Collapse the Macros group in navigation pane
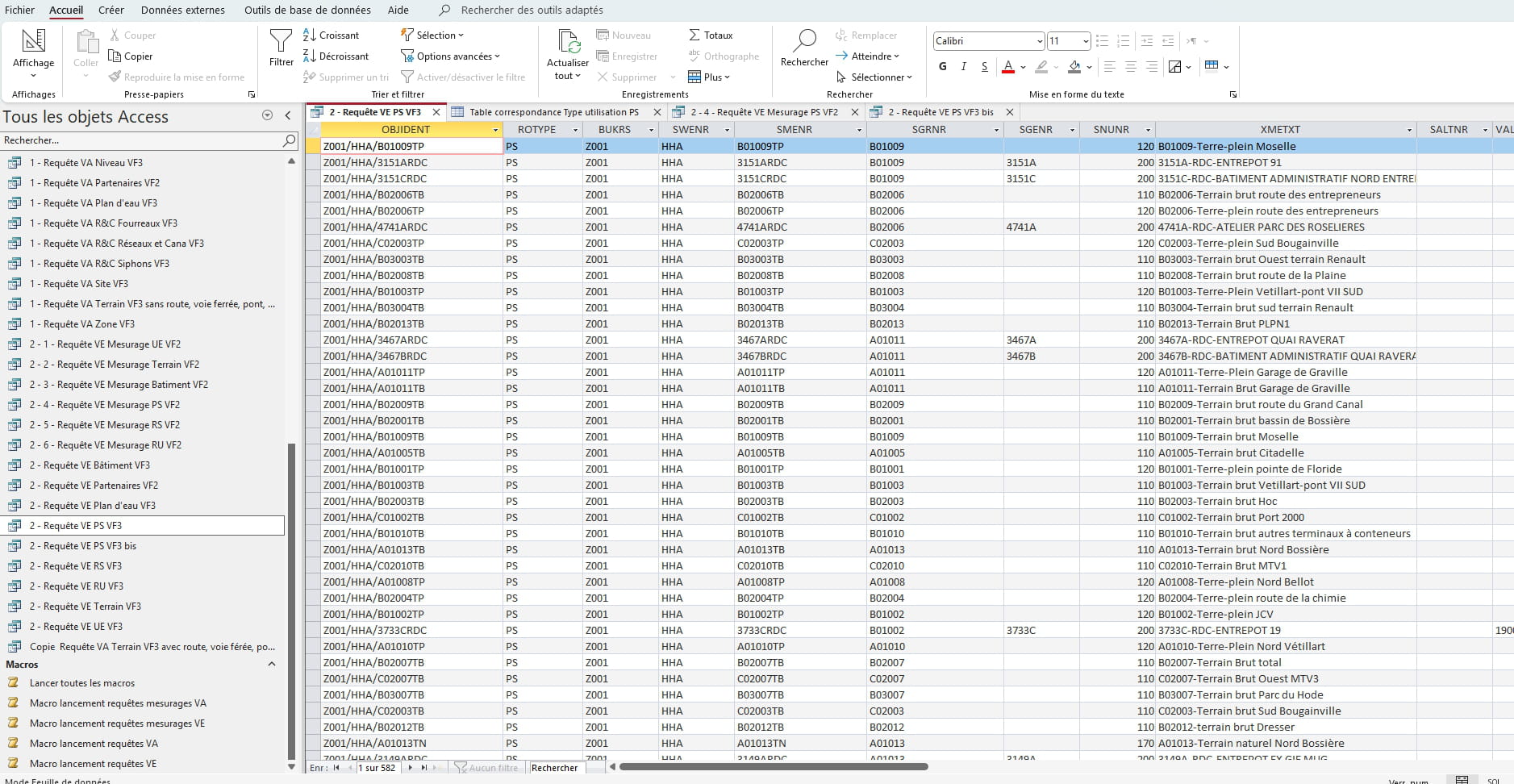 (x=272, y=665)
